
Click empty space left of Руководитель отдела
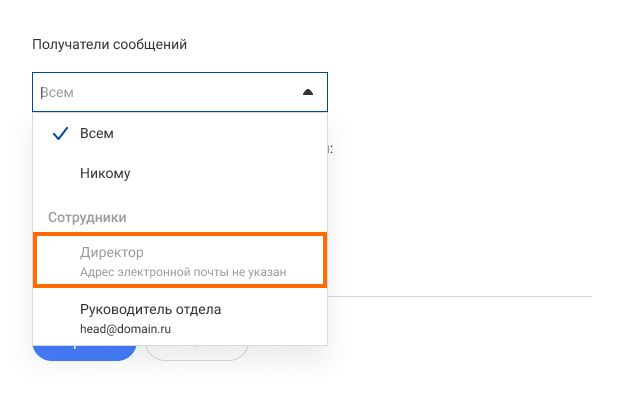coord(56,318)
